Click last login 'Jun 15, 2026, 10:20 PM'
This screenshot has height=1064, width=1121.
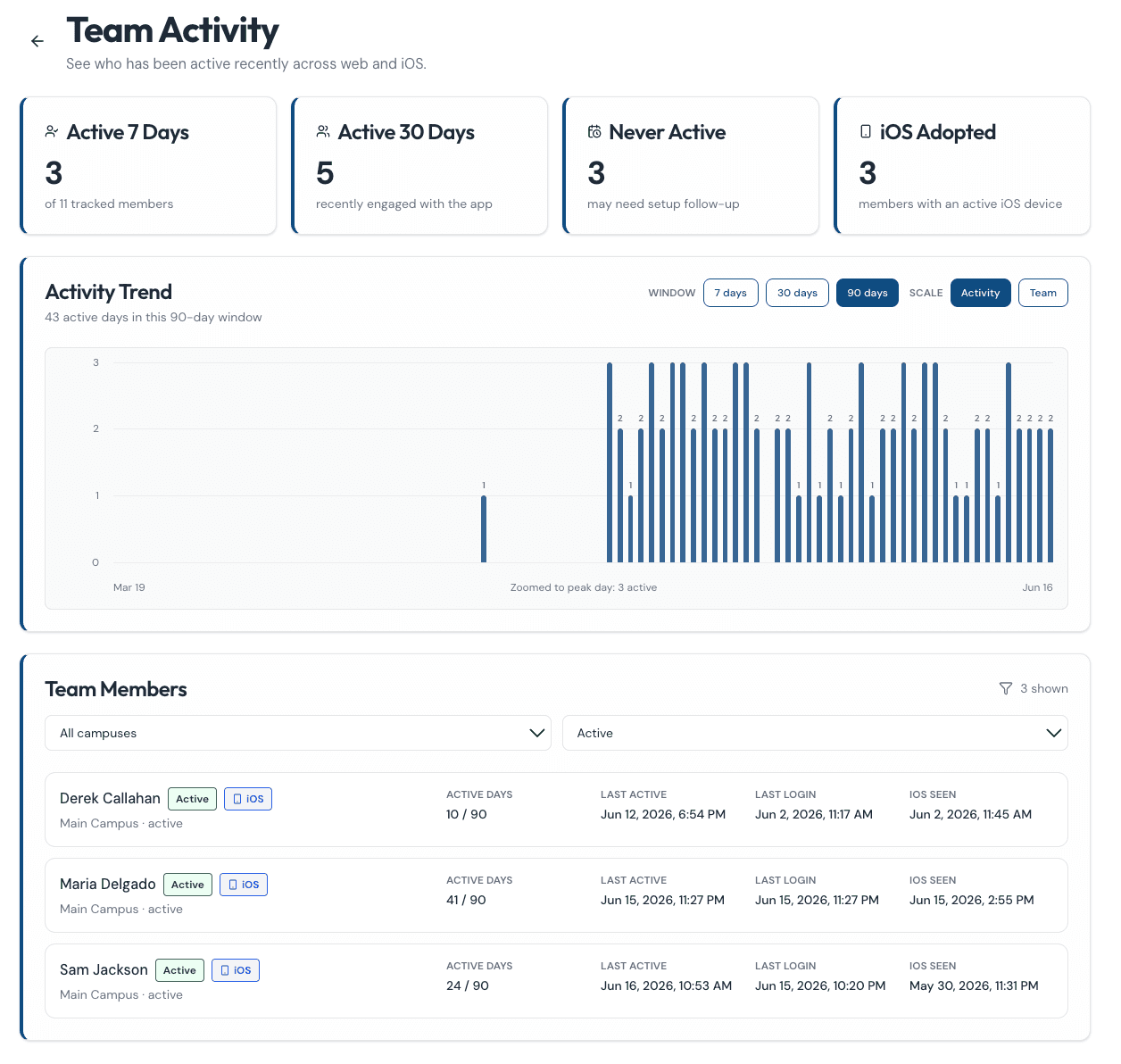click(820, 985)
